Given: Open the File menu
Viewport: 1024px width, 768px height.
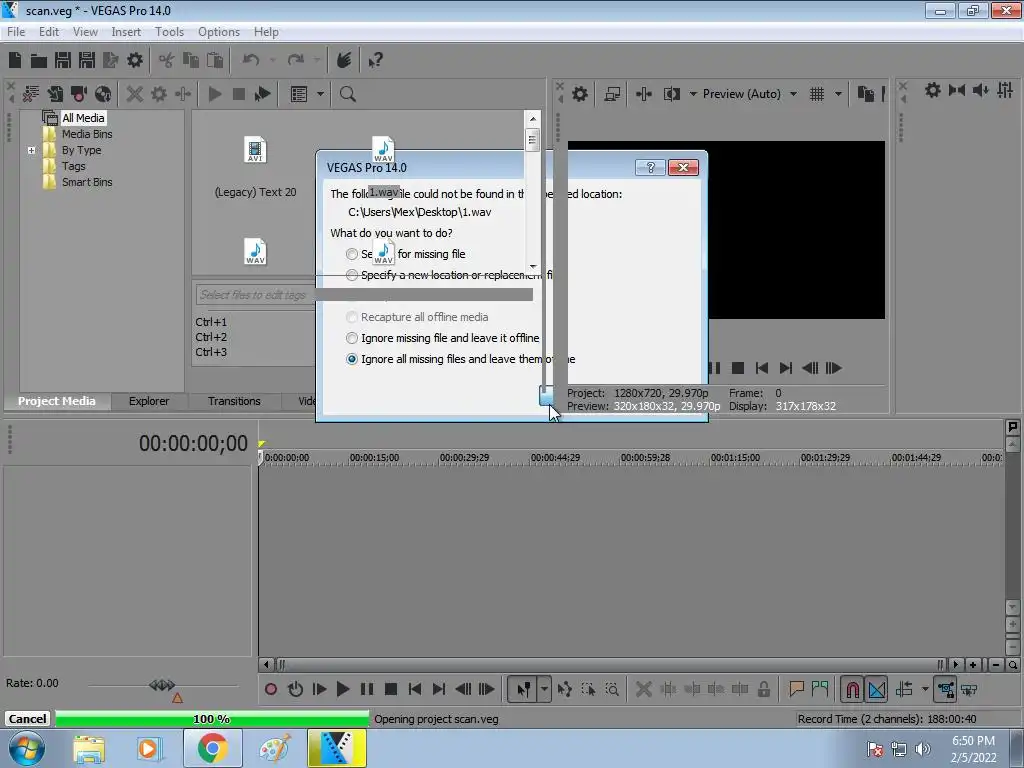Looking at the screenshot, I should pyautogui.click(x=16, y=32).
